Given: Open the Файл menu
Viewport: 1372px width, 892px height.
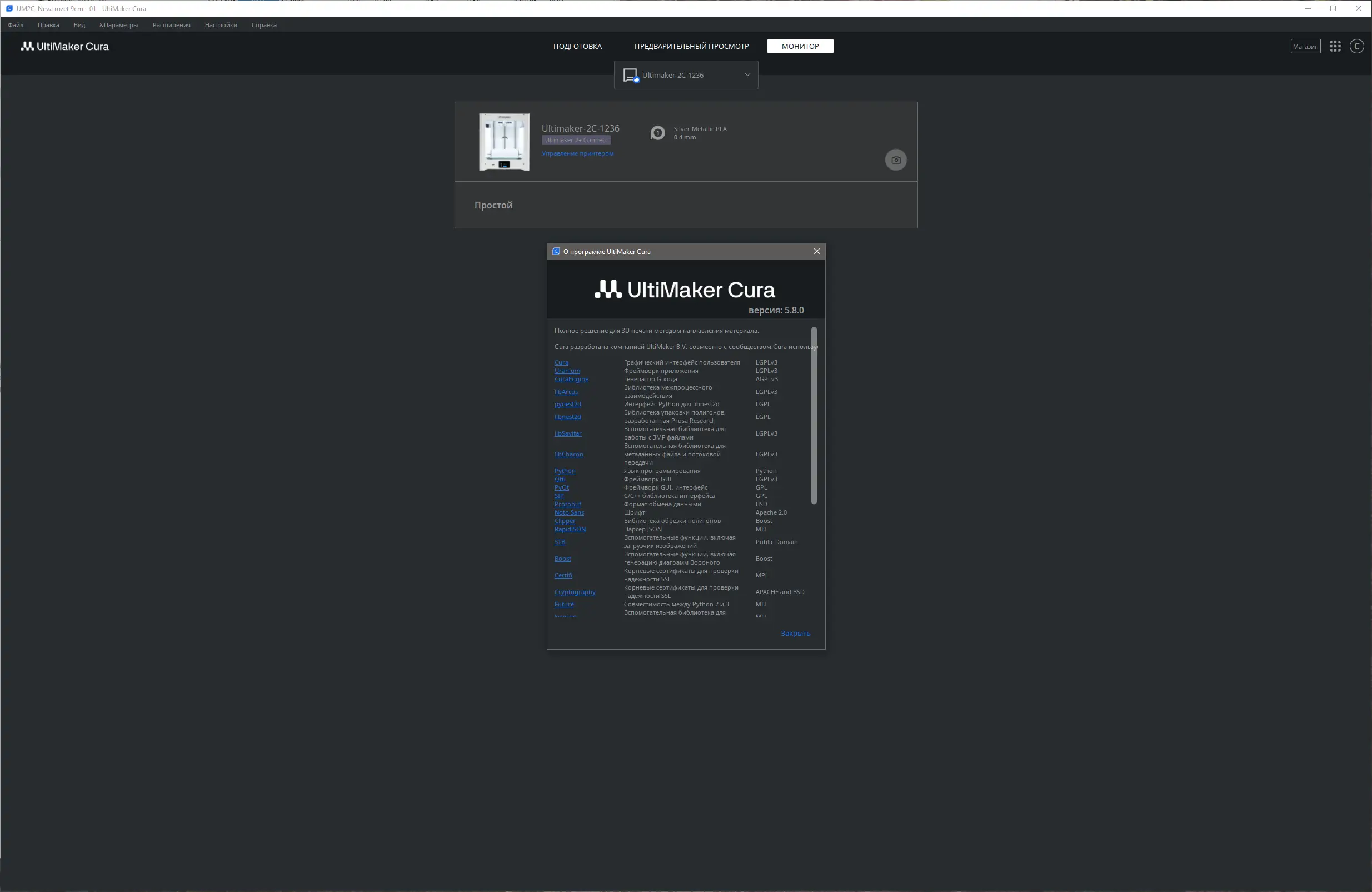Looking at the screenshot, I should [16, 25].
